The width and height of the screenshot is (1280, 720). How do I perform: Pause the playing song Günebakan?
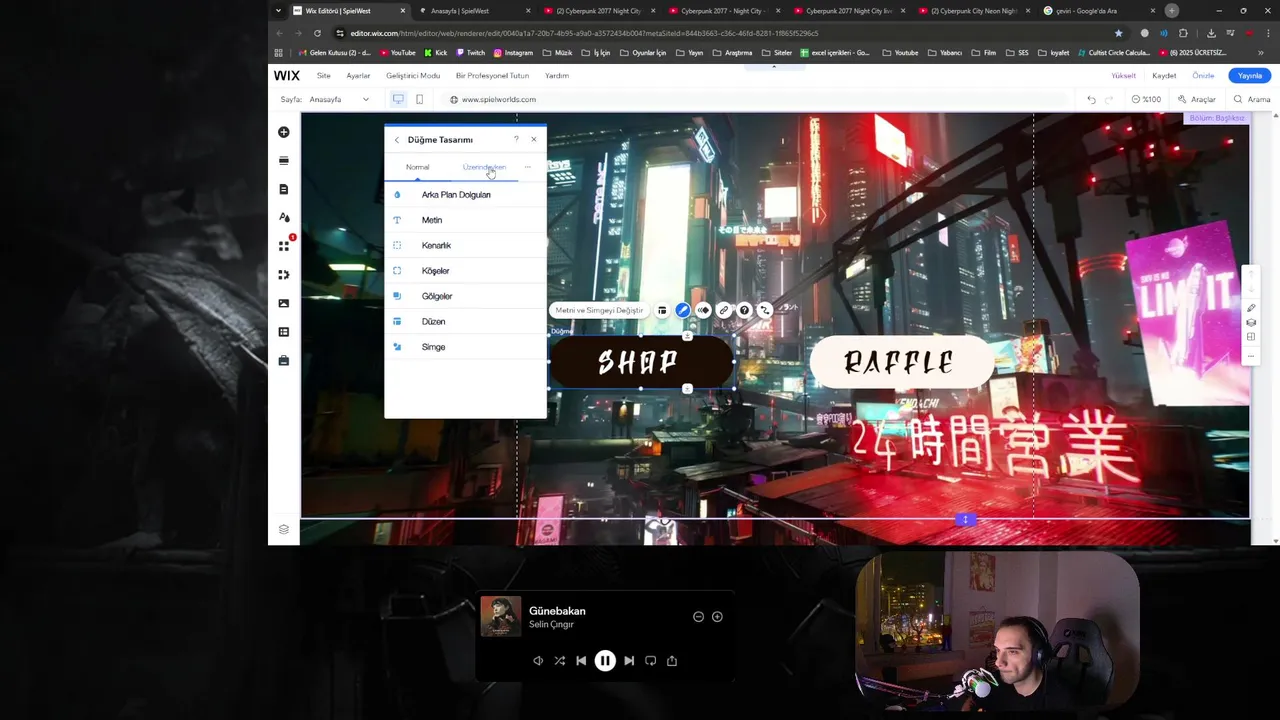(605, 660)
